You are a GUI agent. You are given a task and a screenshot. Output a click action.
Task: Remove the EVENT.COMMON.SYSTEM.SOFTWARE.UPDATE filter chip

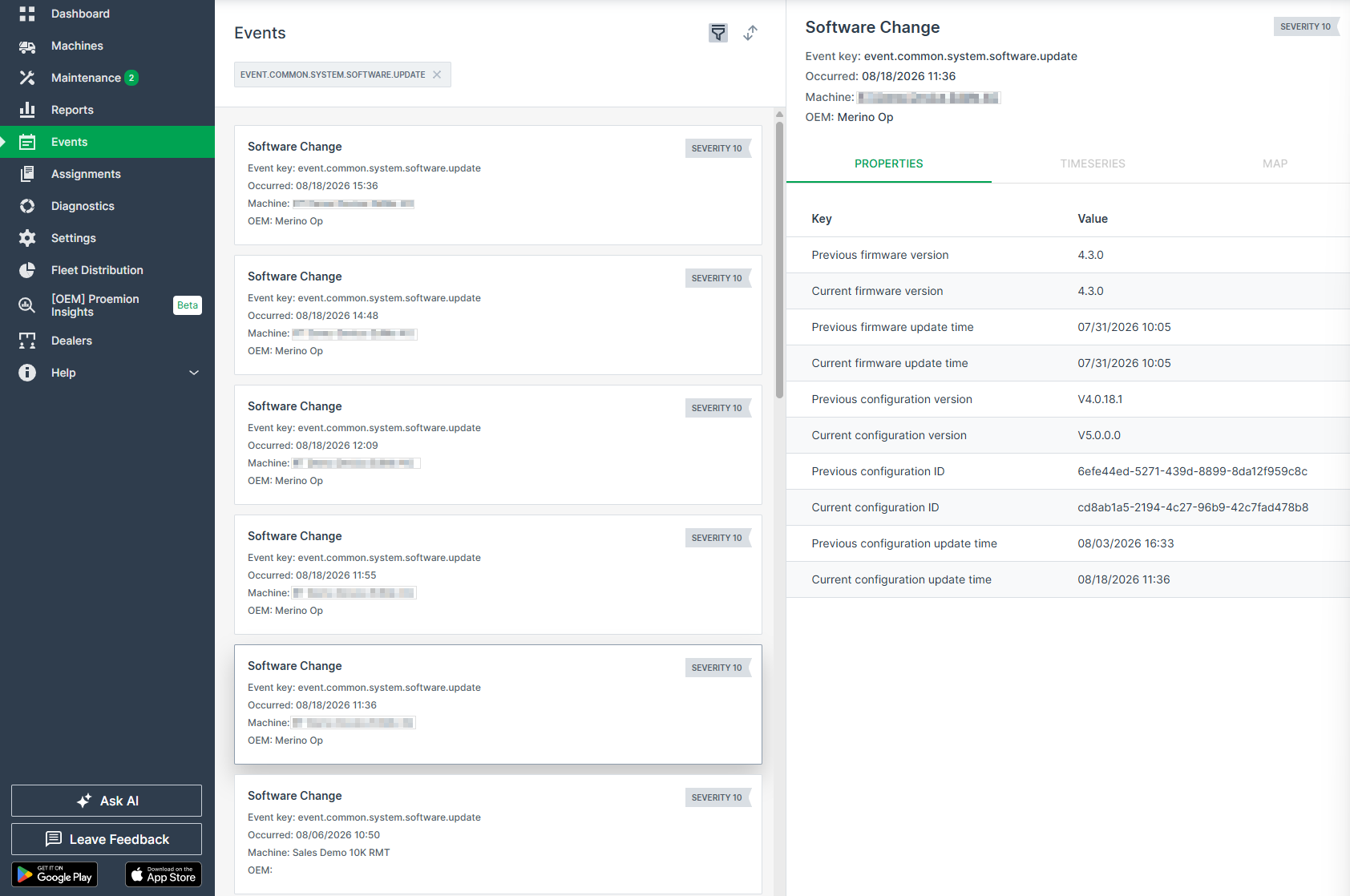click(437, 75)
